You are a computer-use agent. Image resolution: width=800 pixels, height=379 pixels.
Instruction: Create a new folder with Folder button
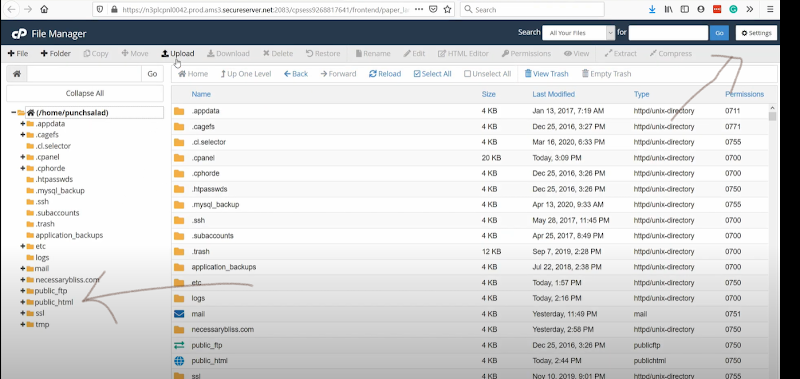(x=56, y=54)
